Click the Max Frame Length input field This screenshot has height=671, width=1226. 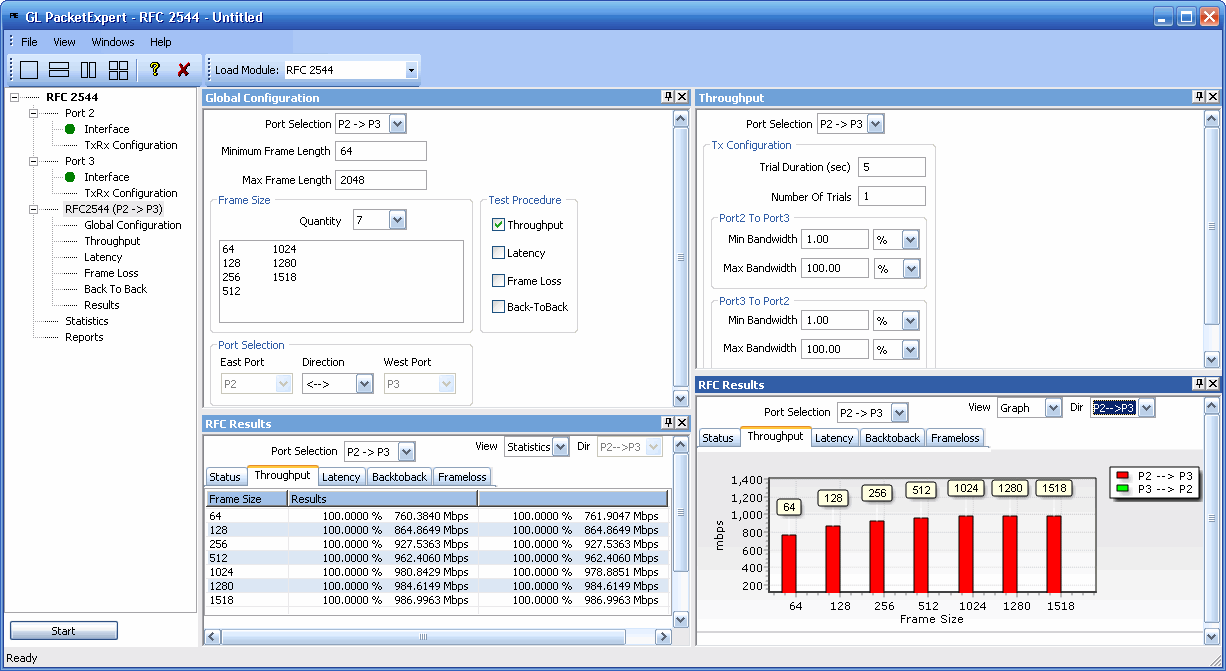point(381,180)
